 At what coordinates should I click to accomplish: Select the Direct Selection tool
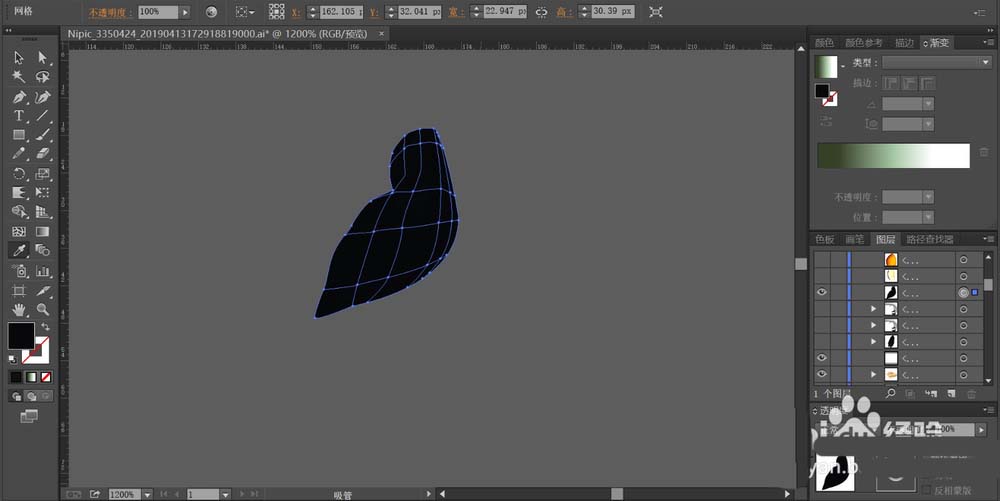[x=42, y=58]
